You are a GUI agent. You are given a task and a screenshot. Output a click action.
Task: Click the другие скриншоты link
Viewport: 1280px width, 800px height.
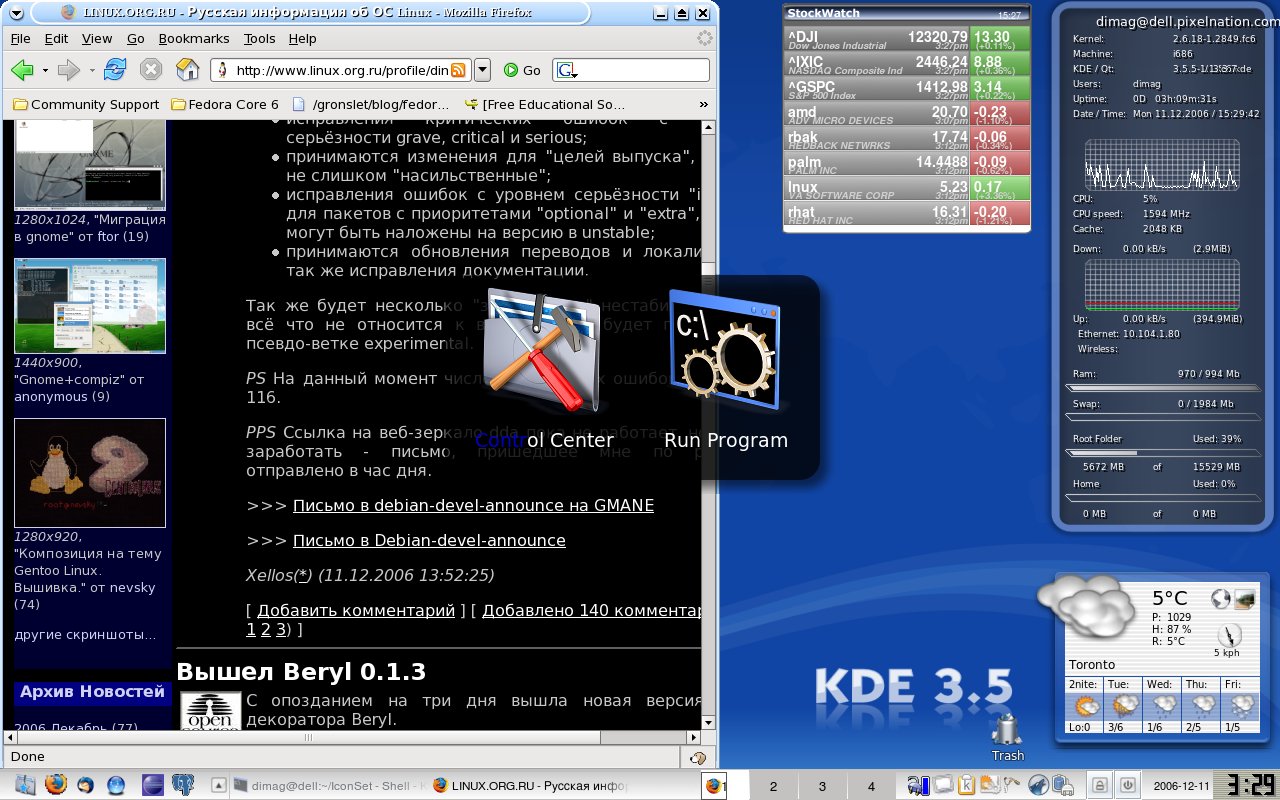pos(85,634)
